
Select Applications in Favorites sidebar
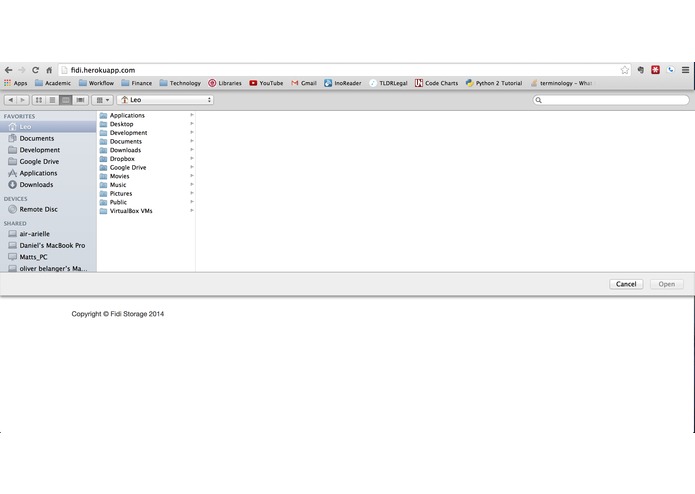[x=48, y=173]
